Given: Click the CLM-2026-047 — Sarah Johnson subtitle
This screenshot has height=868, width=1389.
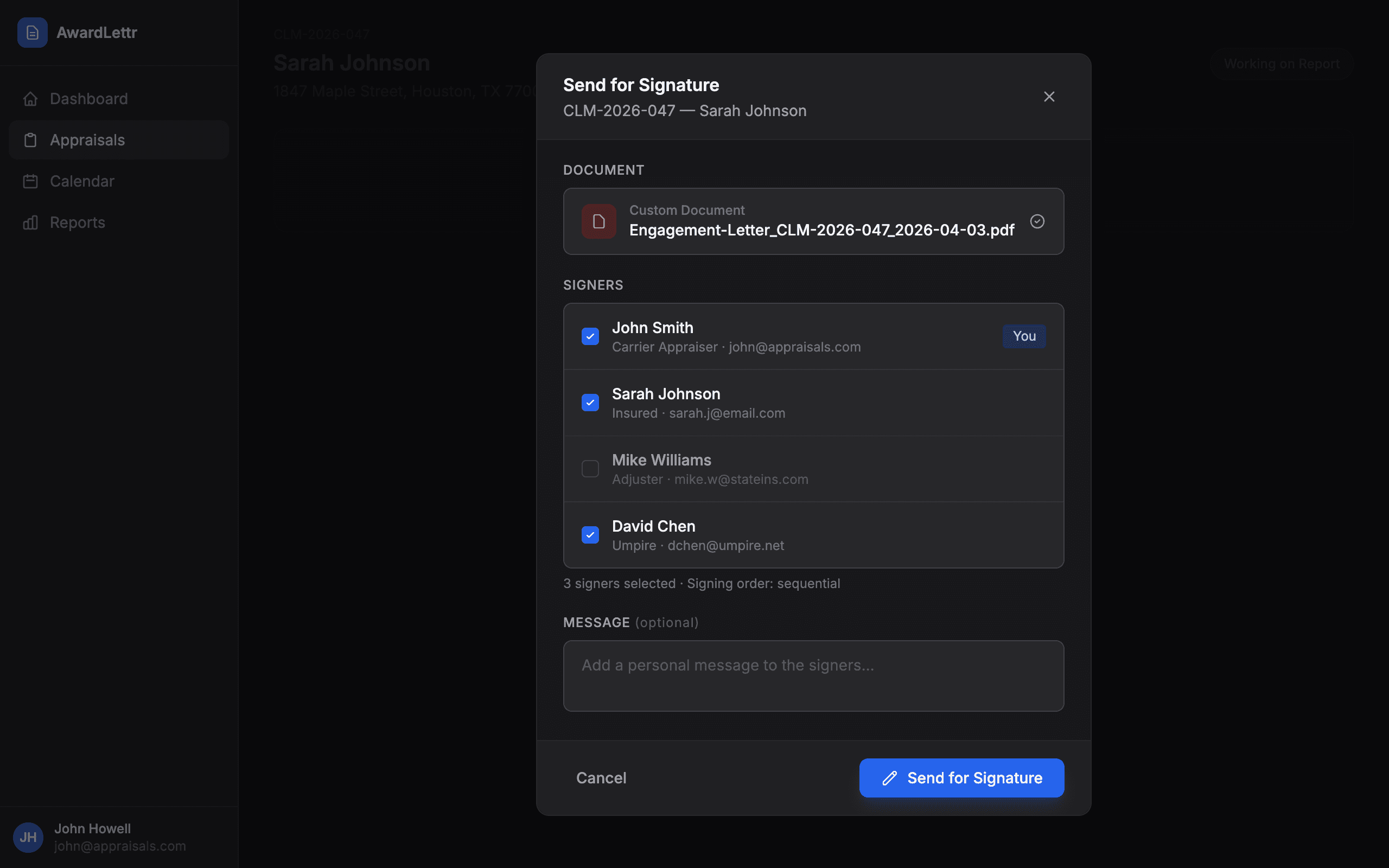Looking at the screenshot, I should tap(685, 111).
